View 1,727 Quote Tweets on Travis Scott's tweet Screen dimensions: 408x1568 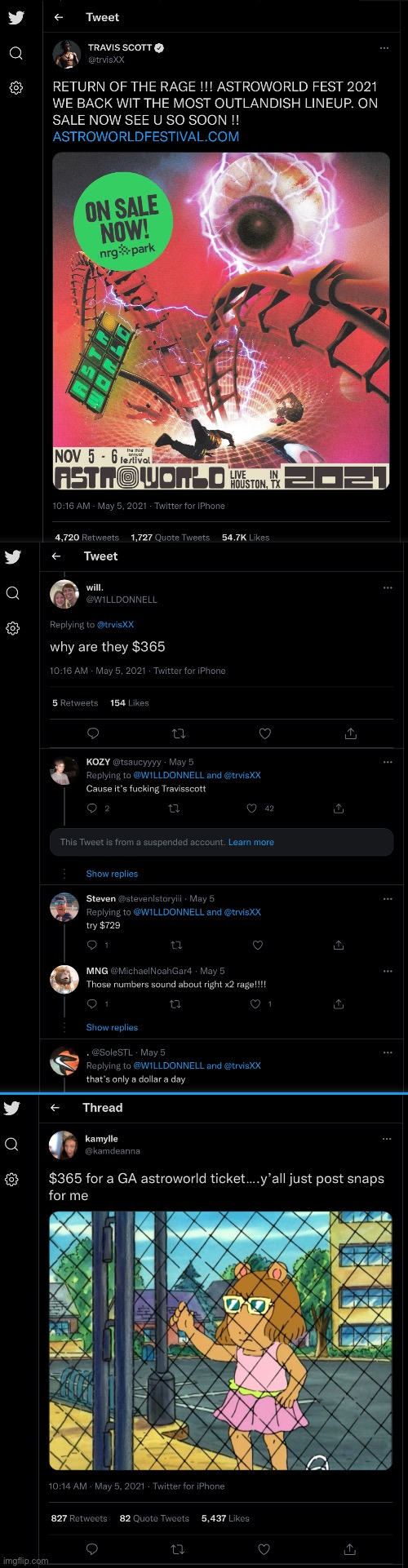tap(170, 538)
